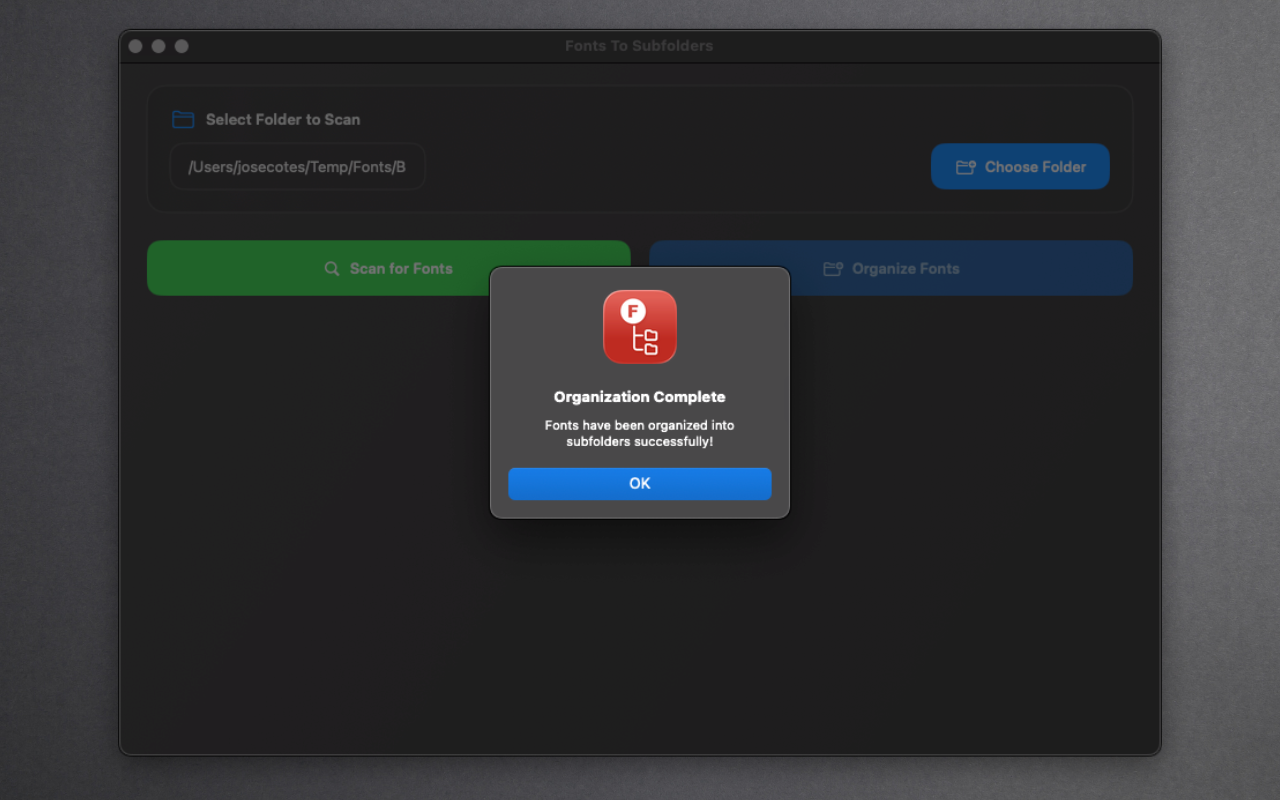Click the Organization Complete title text
The height and width of the screenshot is (800, 1280).
640,397
